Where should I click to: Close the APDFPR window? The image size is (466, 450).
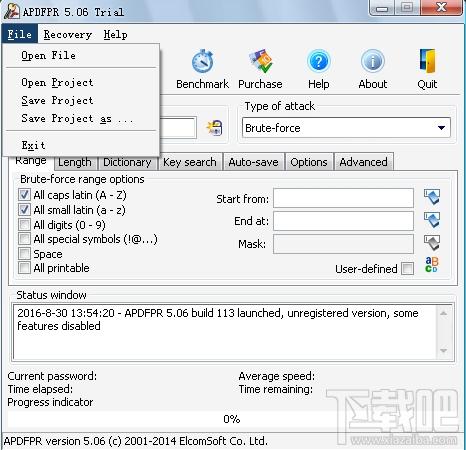442,7
